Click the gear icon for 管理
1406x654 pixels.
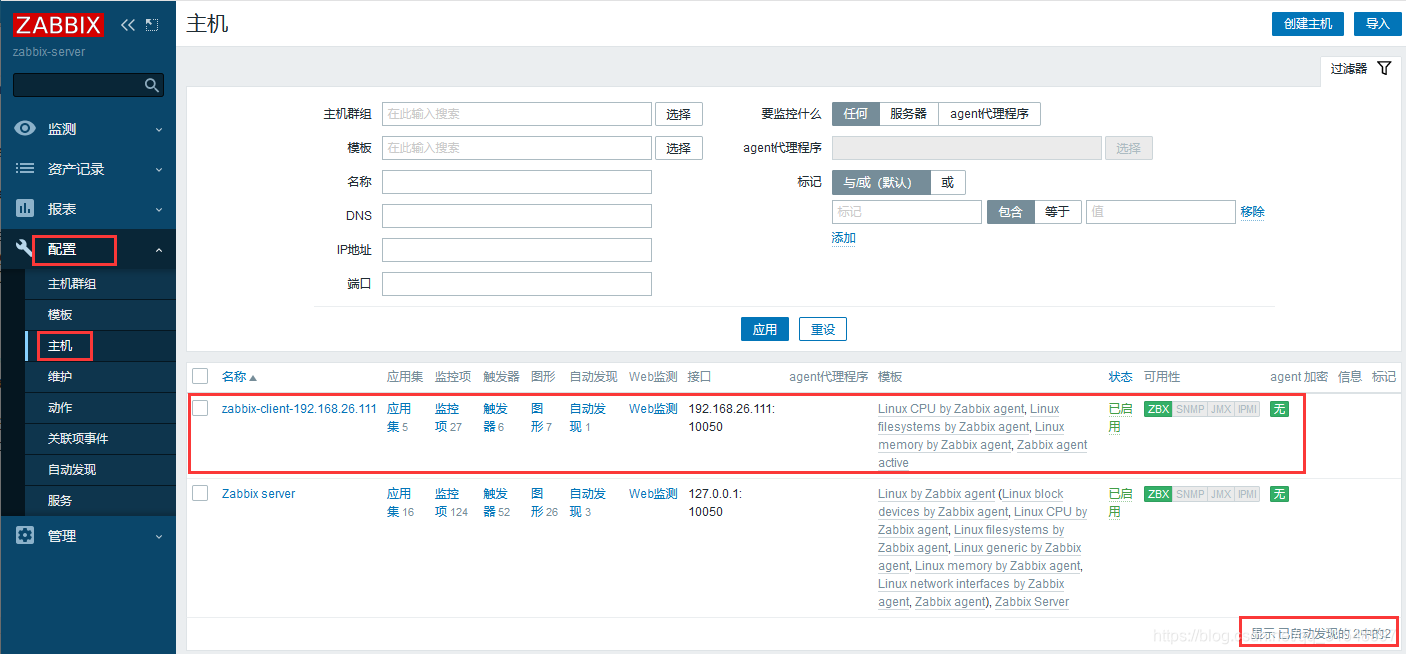(x=25, y=535)
